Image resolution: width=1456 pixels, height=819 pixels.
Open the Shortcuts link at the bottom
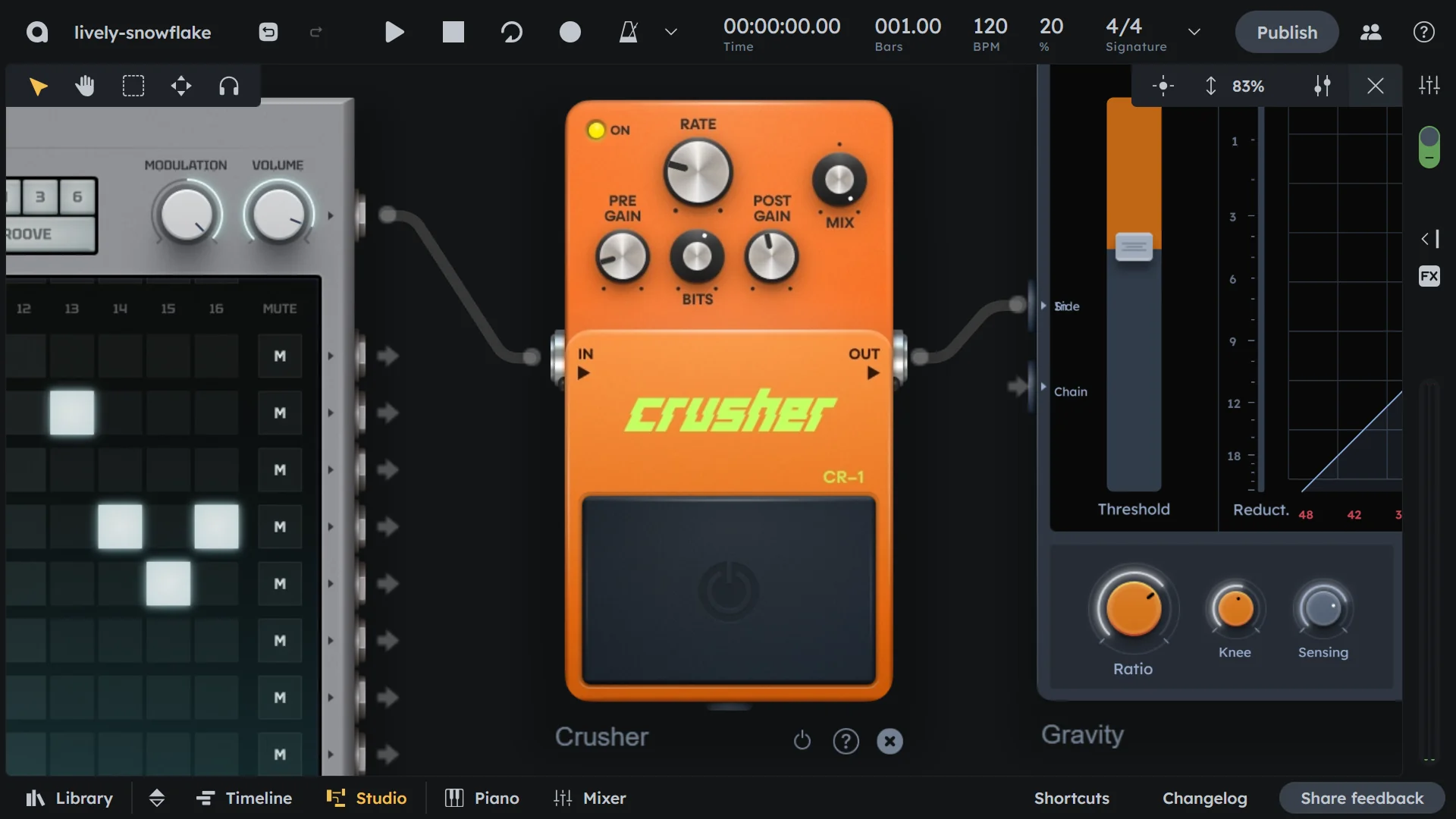(x=1072, y=798)
